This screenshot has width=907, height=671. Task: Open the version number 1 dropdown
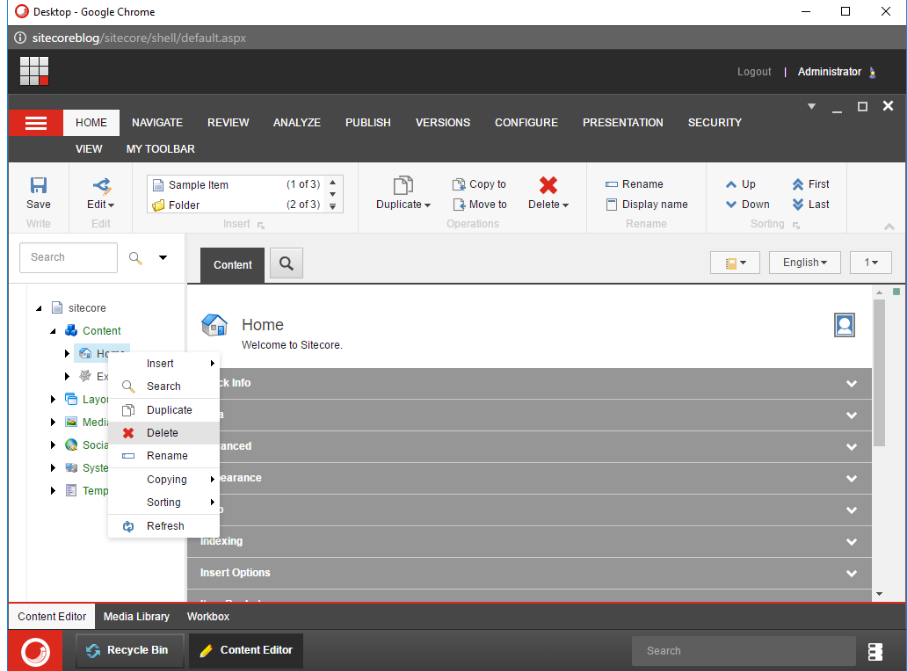[x=871, y=263]
